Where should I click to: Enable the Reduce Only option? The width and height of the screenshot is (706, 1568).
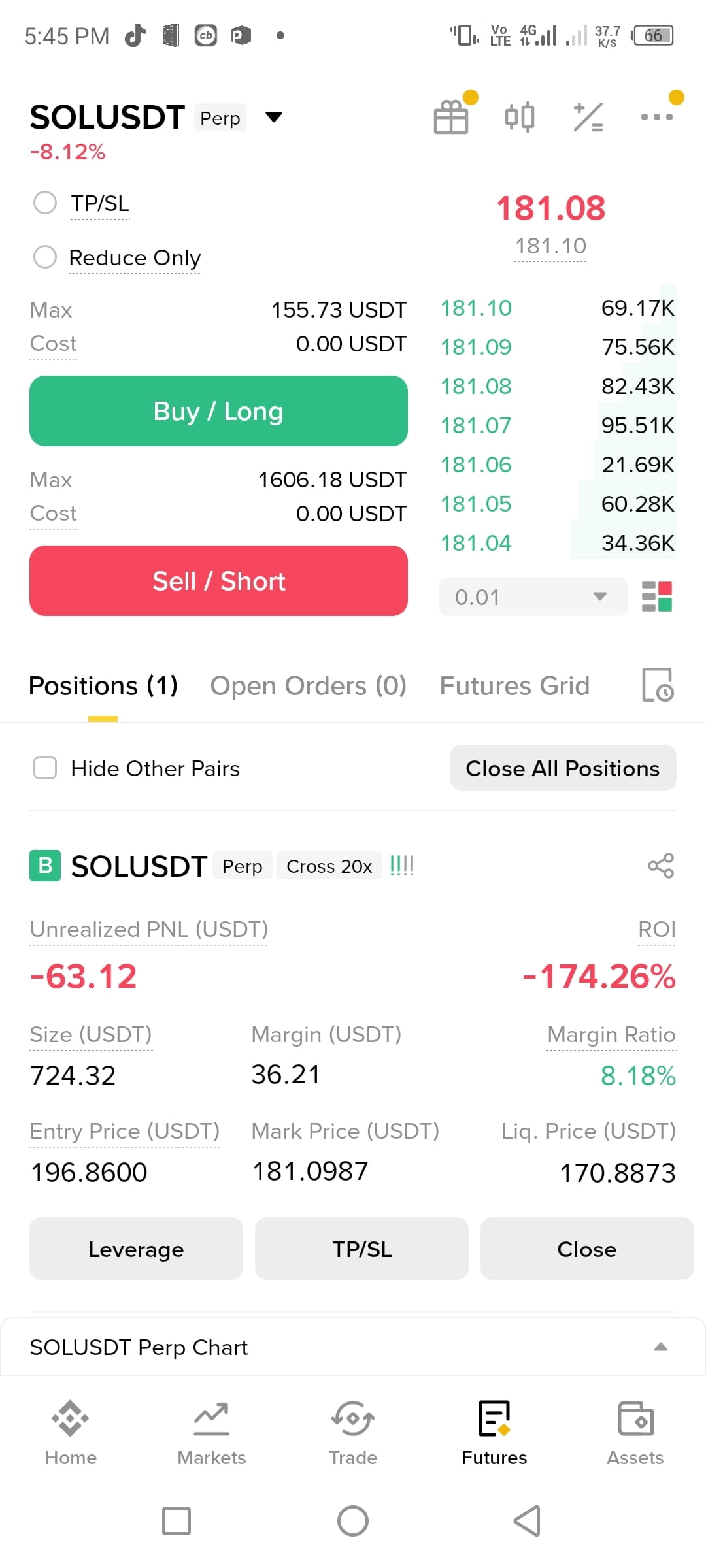45,257
